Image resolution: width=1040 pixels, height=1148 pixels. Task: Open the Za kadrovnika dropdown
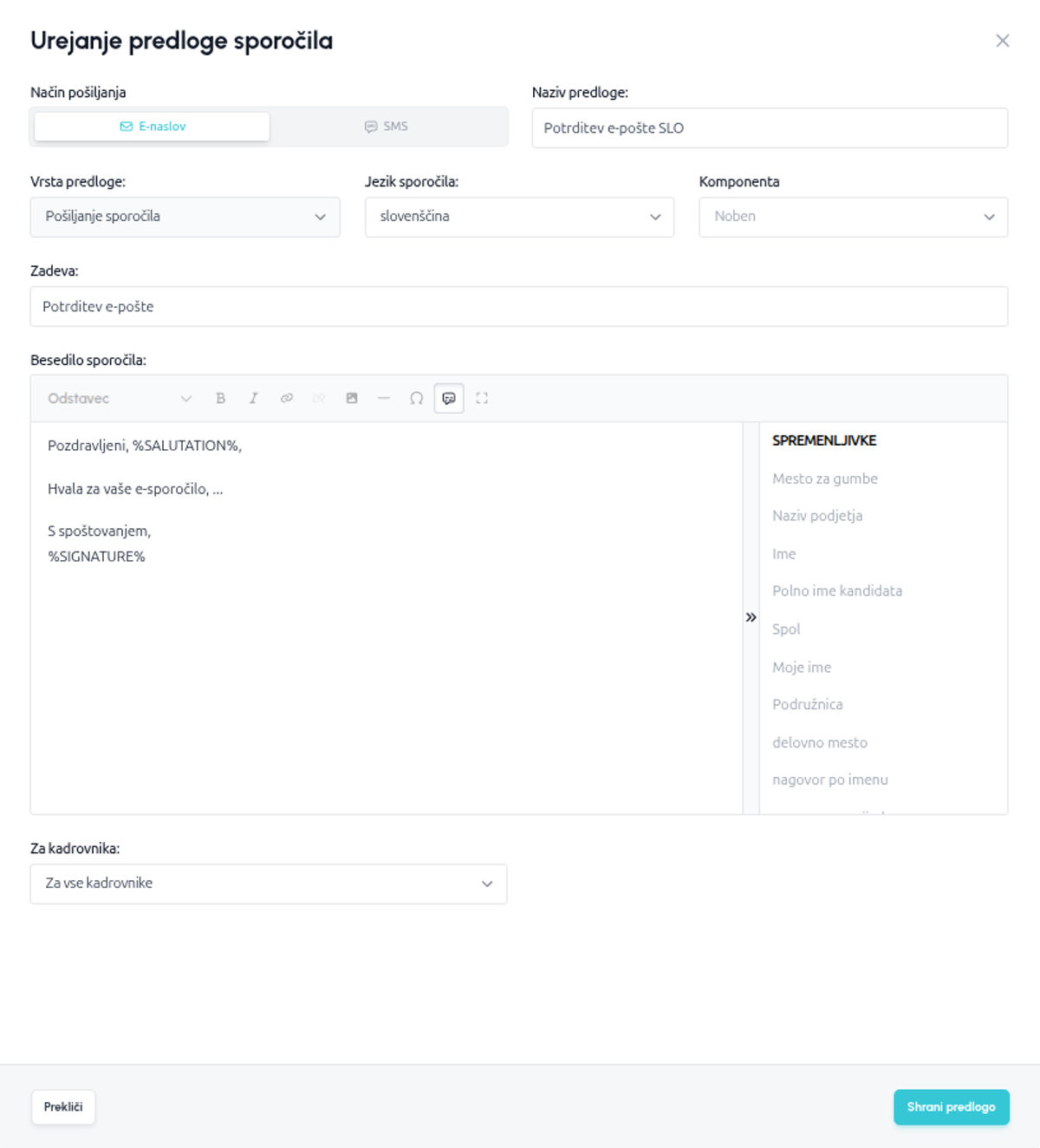[269, 884]
